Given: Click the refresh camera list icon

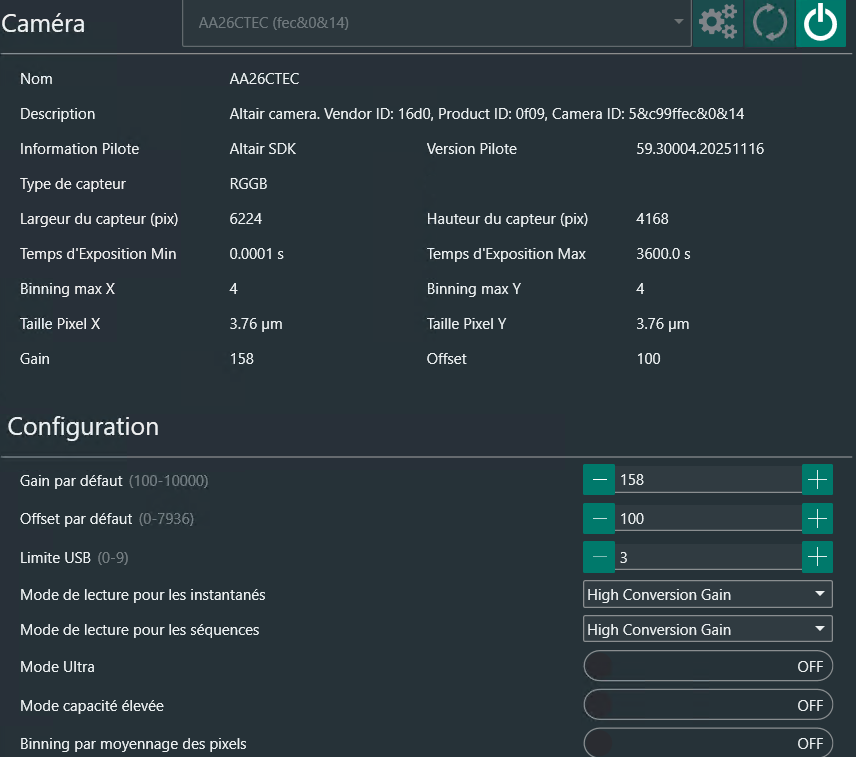Looking at the screenshot, I should tap(770, 23).
